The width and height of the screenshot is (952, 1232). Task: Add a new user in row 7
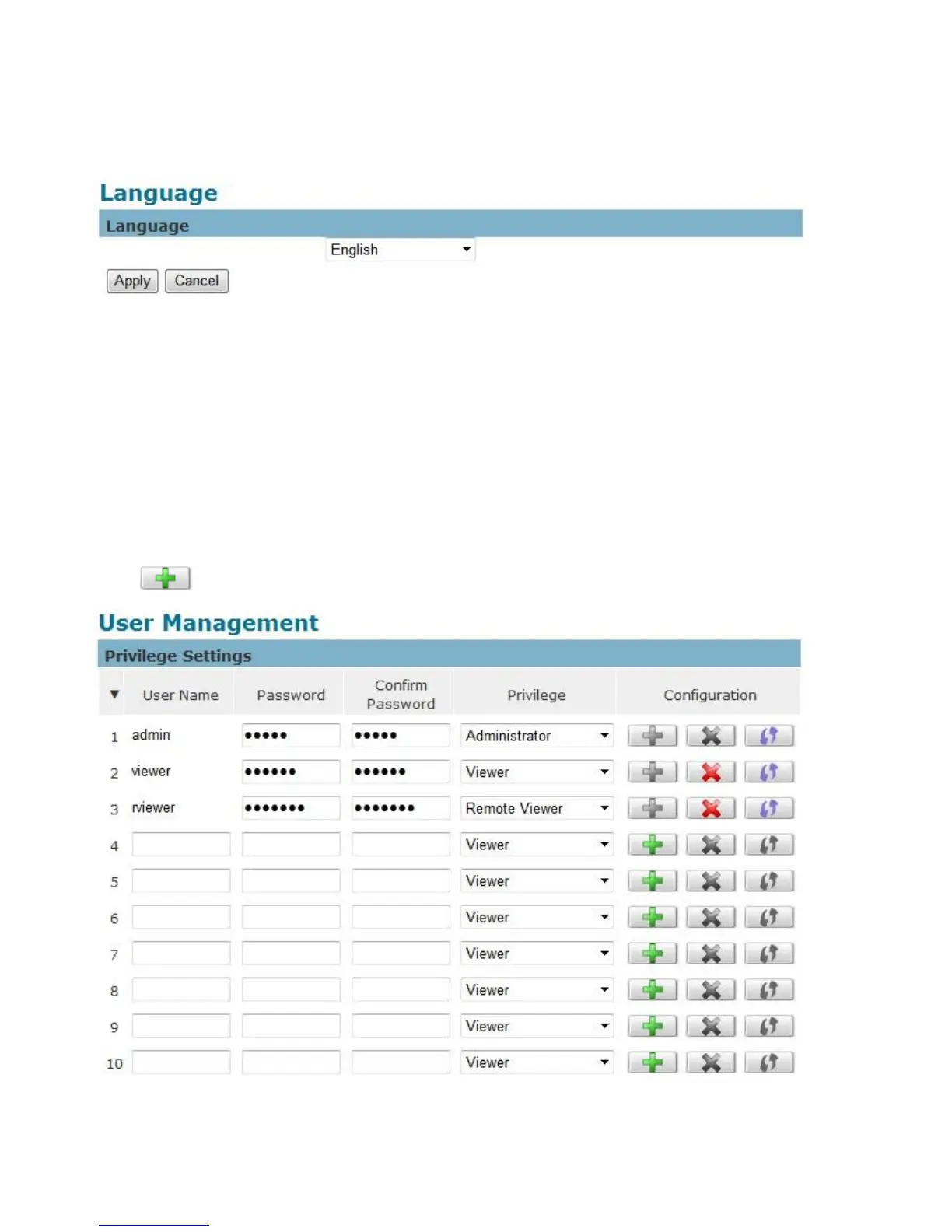click(653, 954)
